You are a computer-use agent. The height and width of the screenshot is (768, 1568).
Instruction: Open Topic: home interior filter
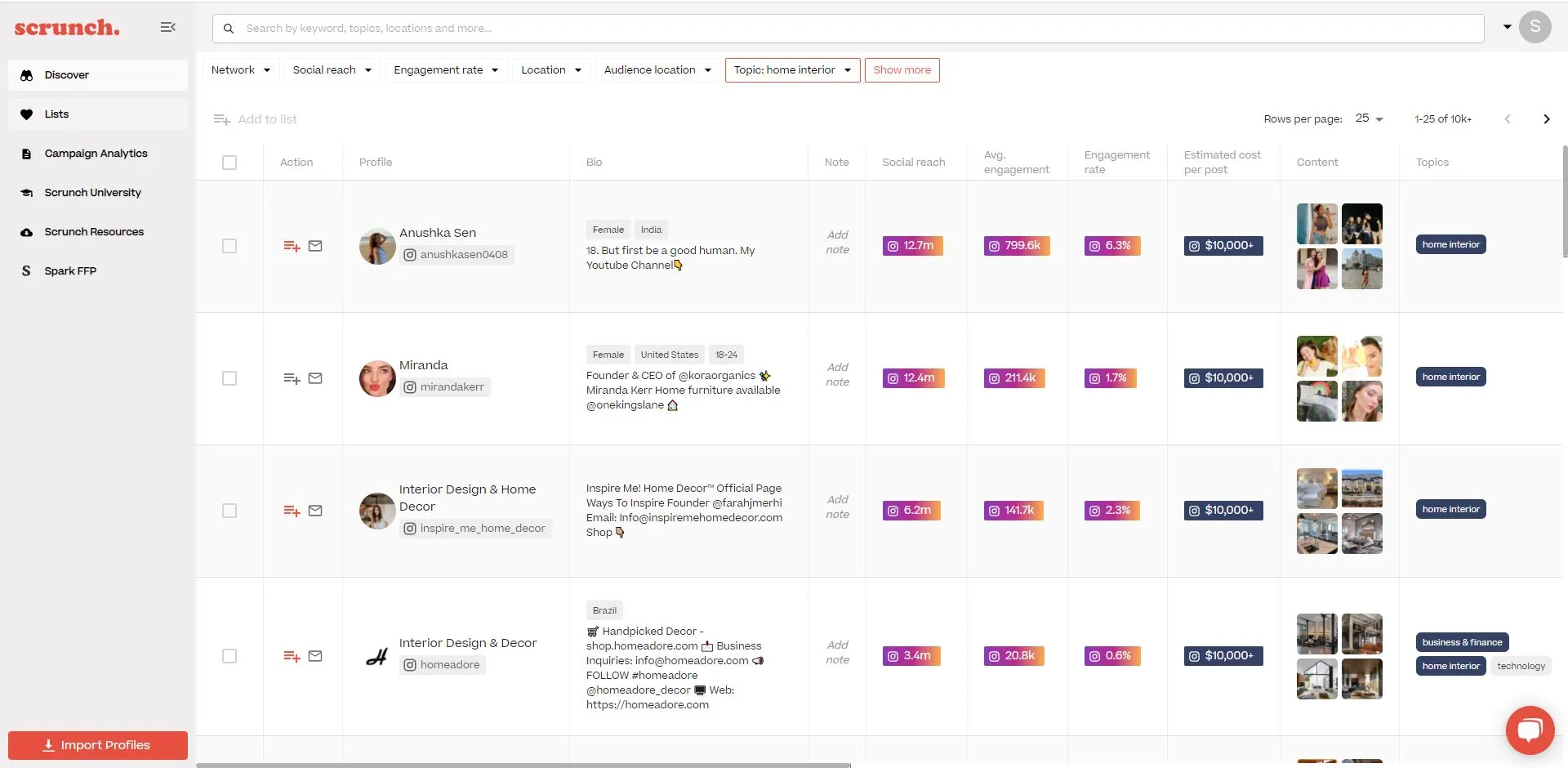pos(792,70)
